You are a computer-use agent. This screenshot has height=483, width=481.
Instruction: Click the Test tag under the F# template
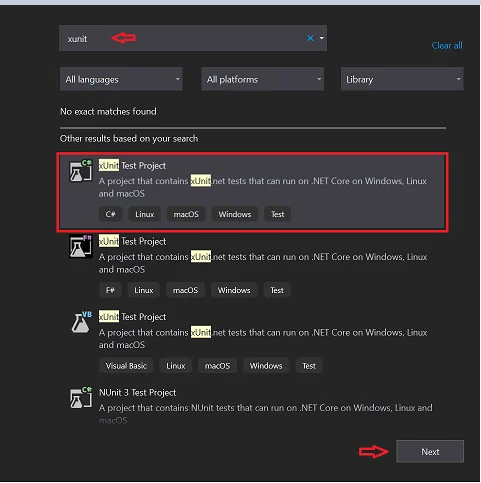pyautogui.click(x=277, y=290)
